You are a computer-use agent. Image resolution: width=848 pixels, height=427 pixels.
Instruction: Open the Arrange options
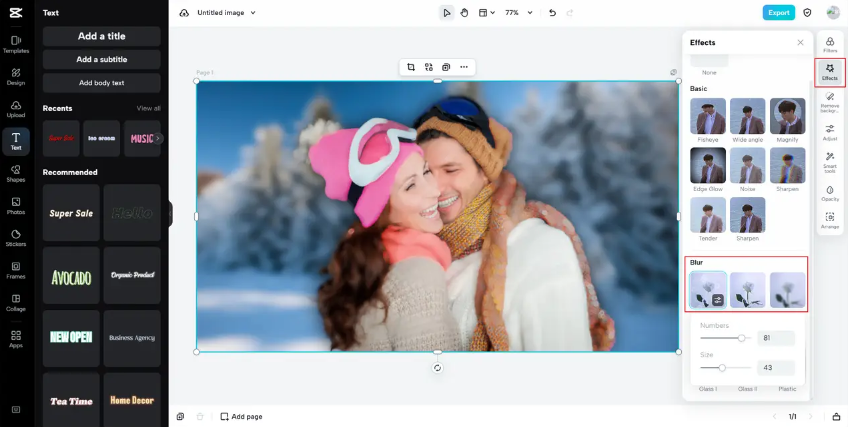830,221
